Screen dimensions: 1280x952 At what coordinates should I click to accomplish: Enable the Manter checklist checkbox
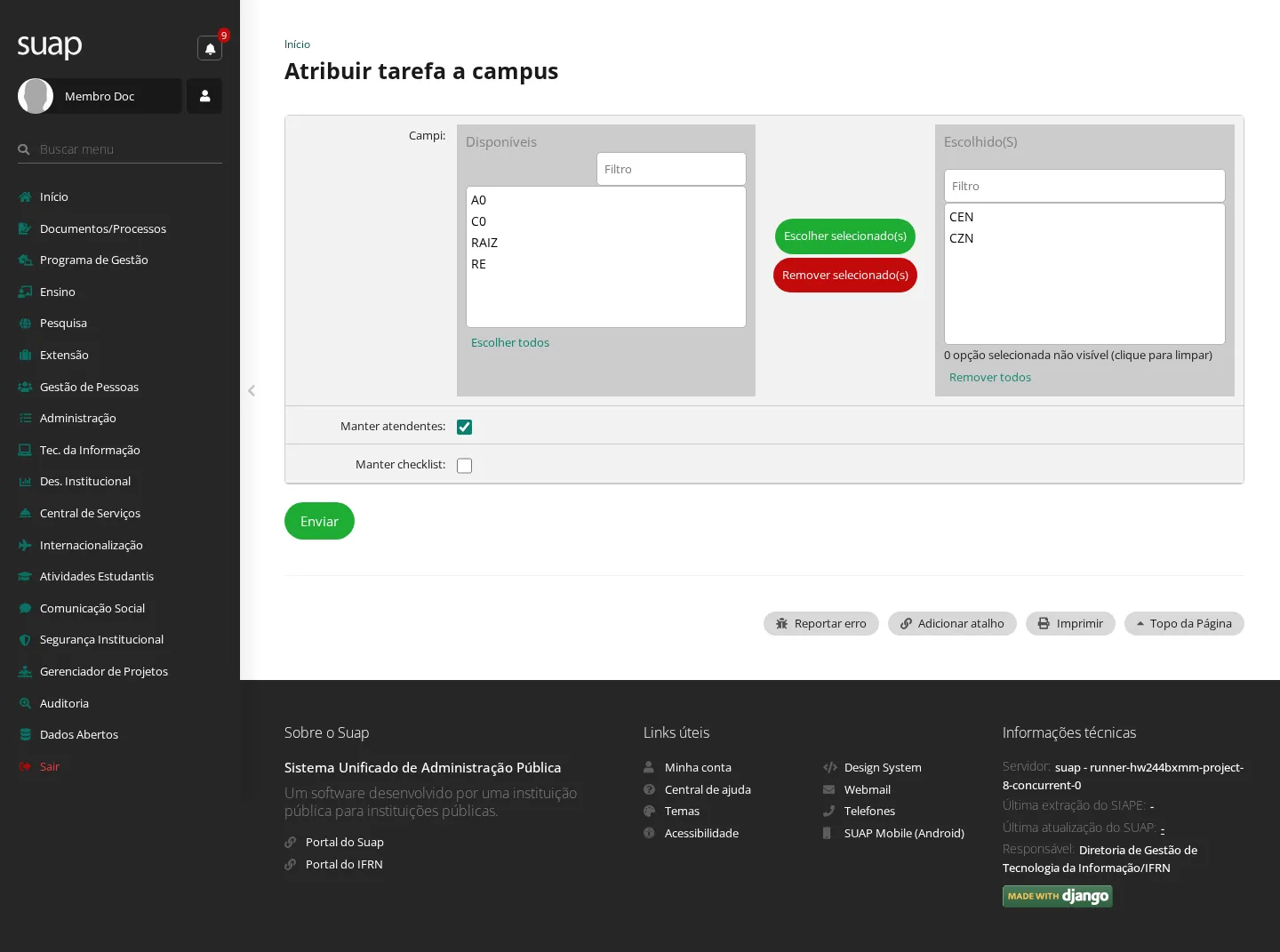point(464,466)
